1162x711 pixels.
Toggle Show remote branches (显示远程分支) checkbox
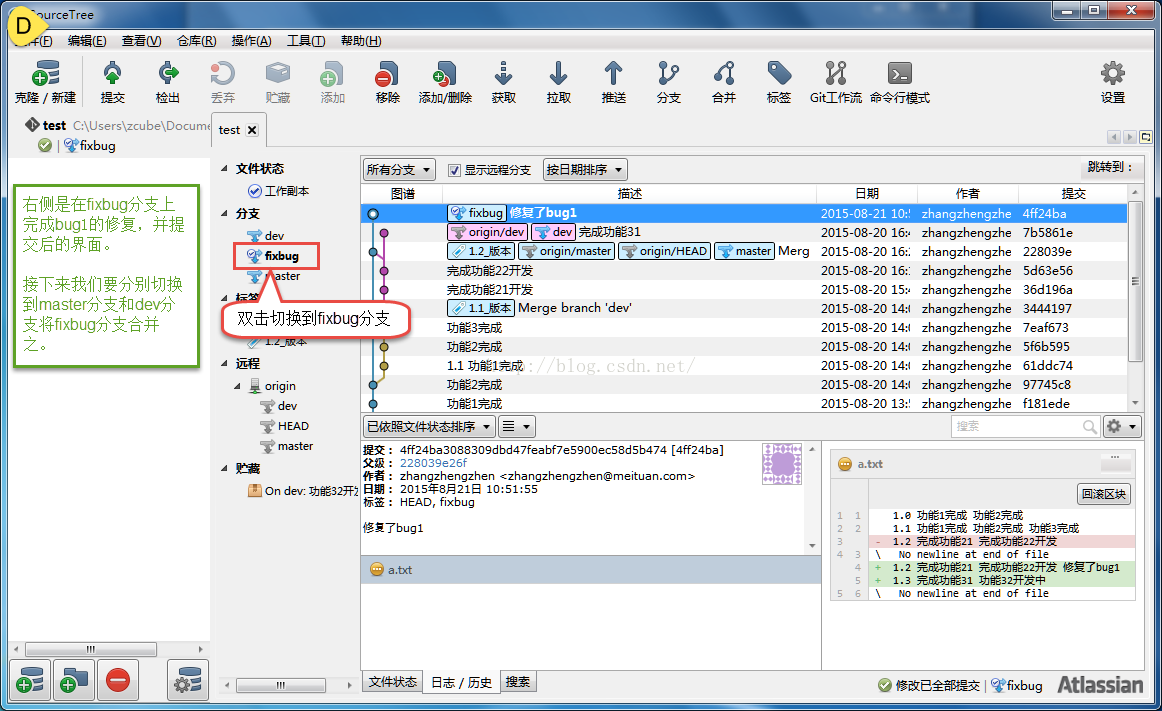pos(454,170)
